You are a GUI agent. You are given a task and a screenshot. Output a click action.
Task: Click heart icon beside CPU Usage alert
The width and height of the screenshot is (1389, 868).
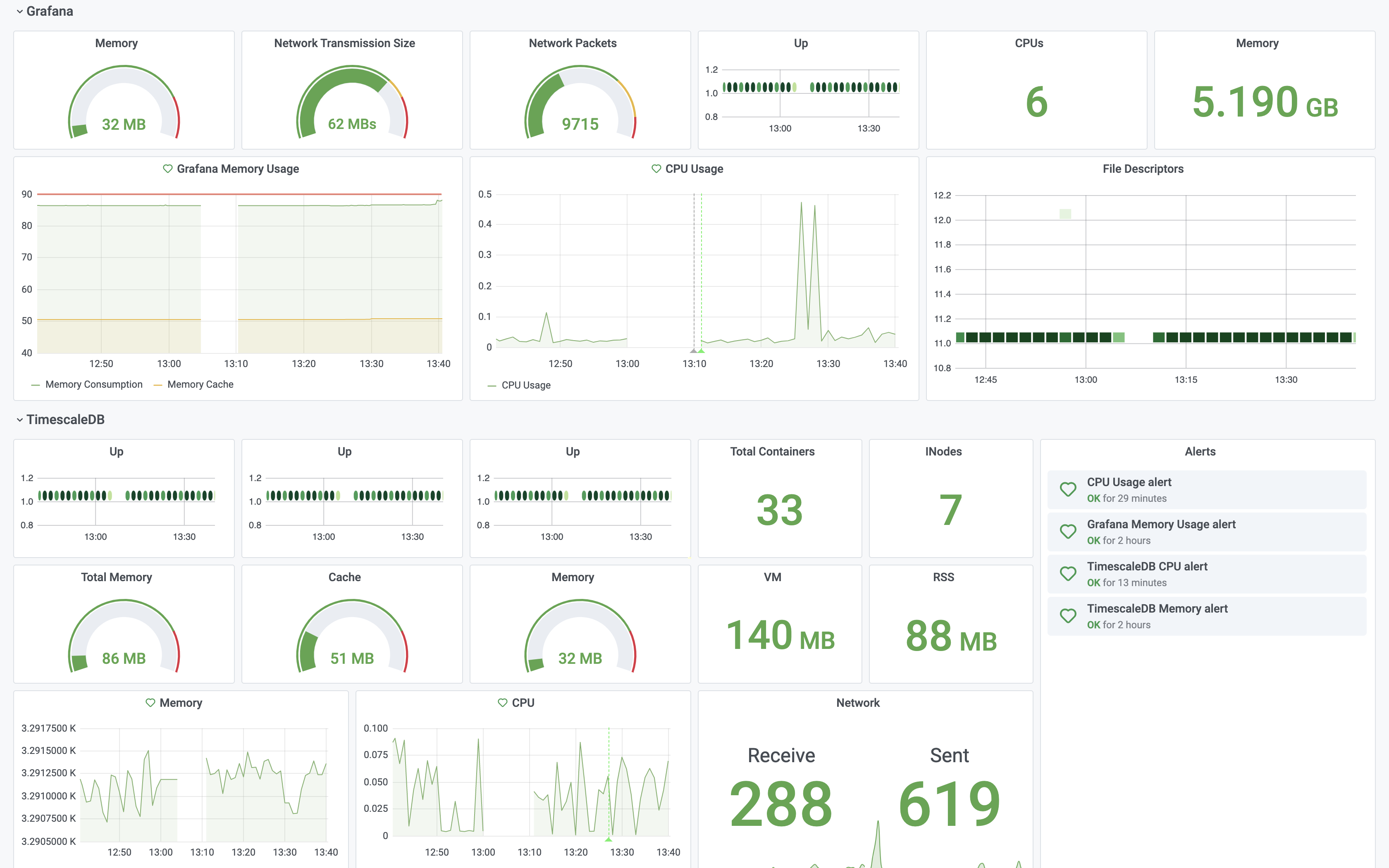click(x=1067, y=489)
